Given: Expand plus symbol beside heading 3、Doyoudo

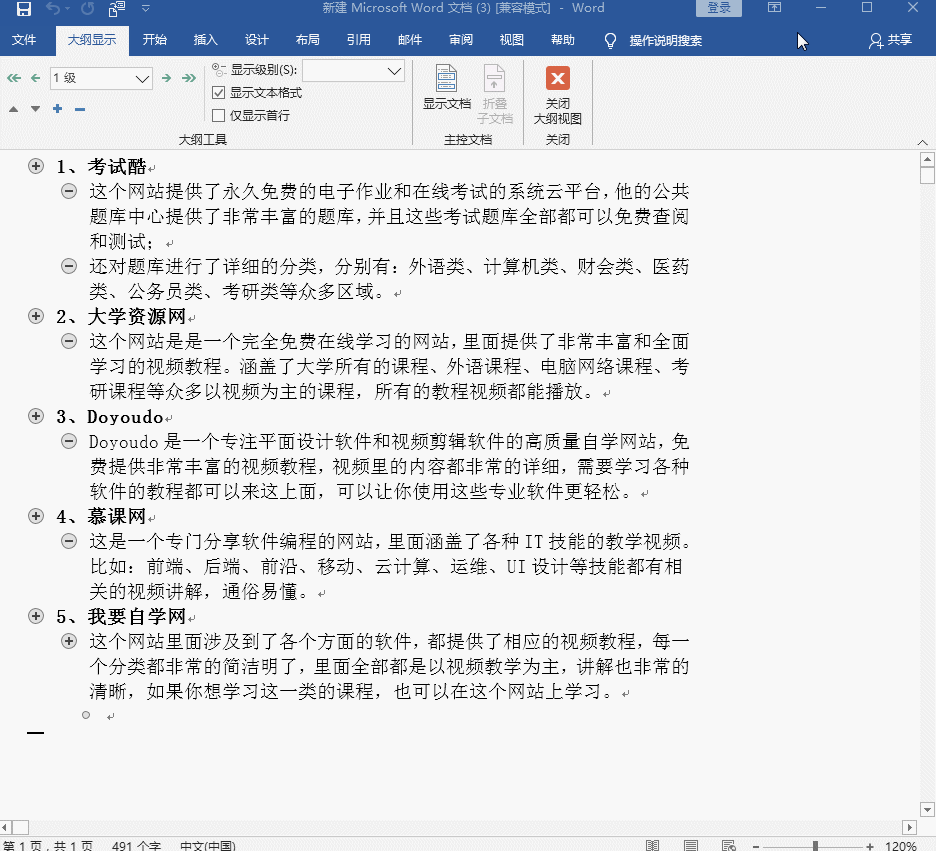Looking at the screenshot, I should coord(36,416).
